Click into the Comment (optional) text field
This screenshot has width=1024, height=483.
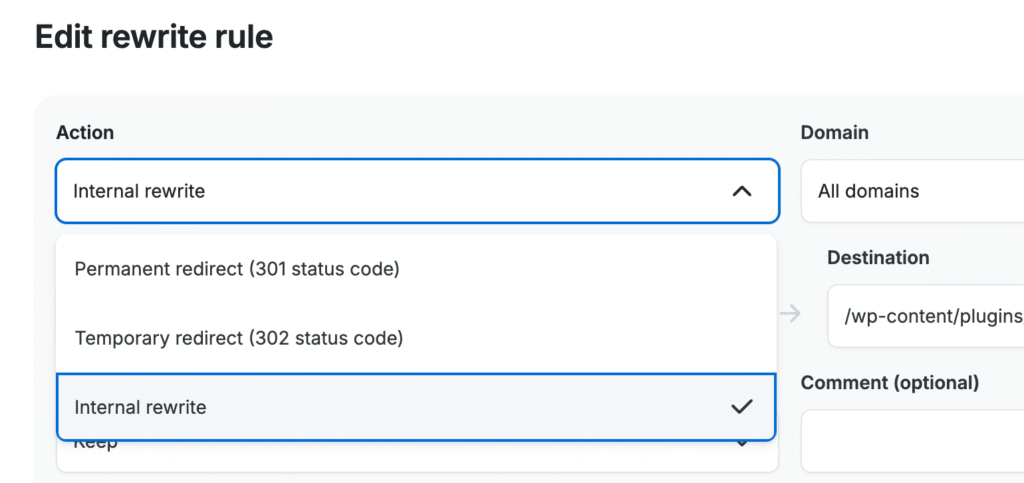[x=912, y=440]
